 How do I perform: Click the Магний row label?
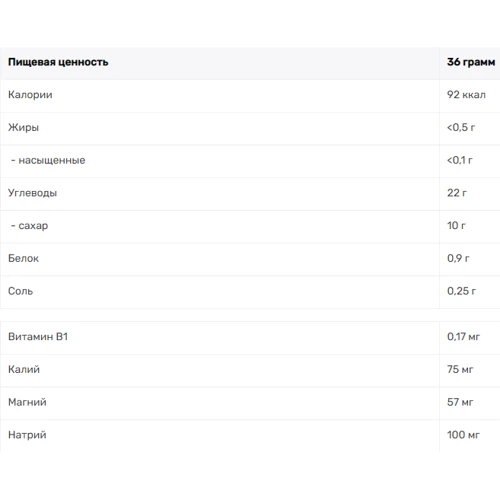click(27, 402)
